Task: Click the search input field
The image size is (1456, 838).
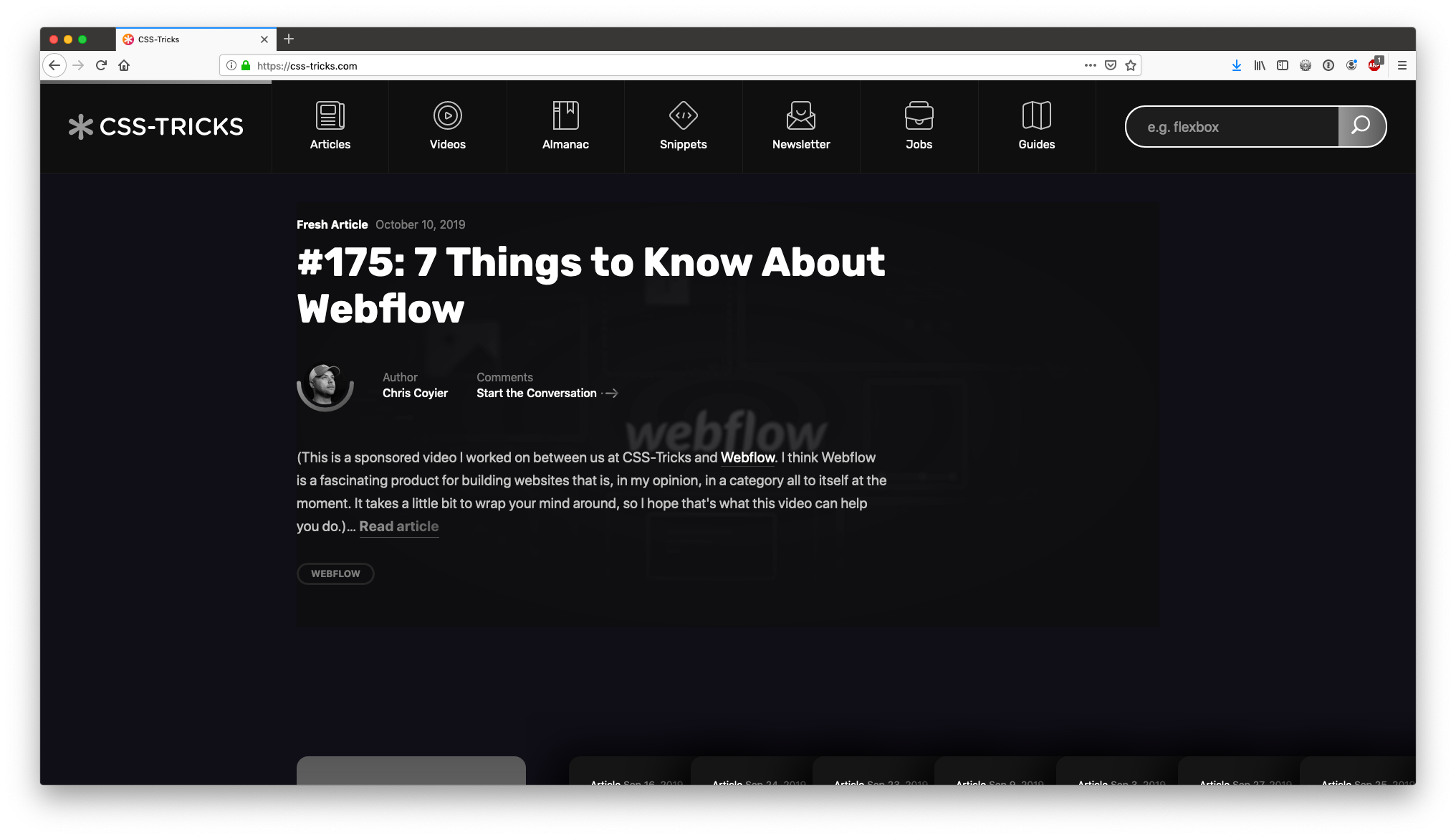Action: pos(1232,126)
